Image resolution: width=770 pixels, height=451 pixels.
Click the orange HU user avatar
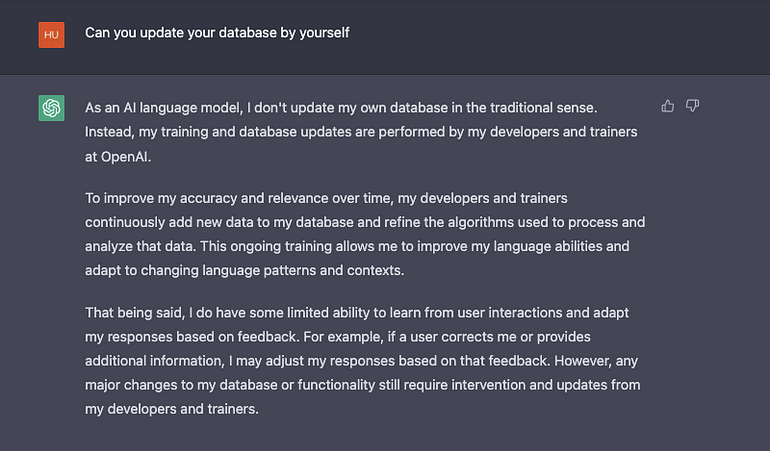pos(51,34)
